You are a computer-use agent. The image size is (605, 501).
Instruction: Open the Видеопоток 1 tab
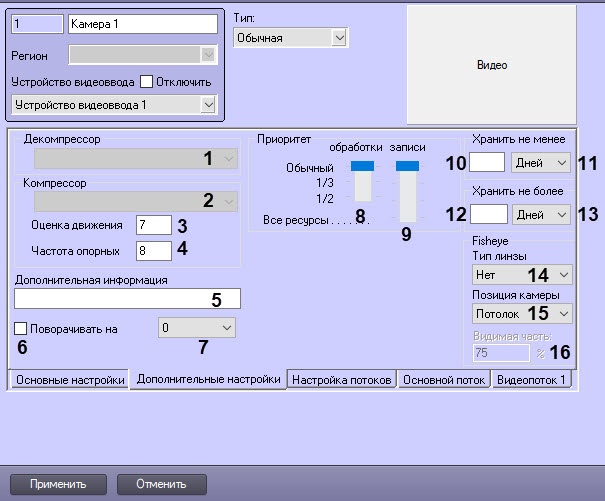pos(533,380)
